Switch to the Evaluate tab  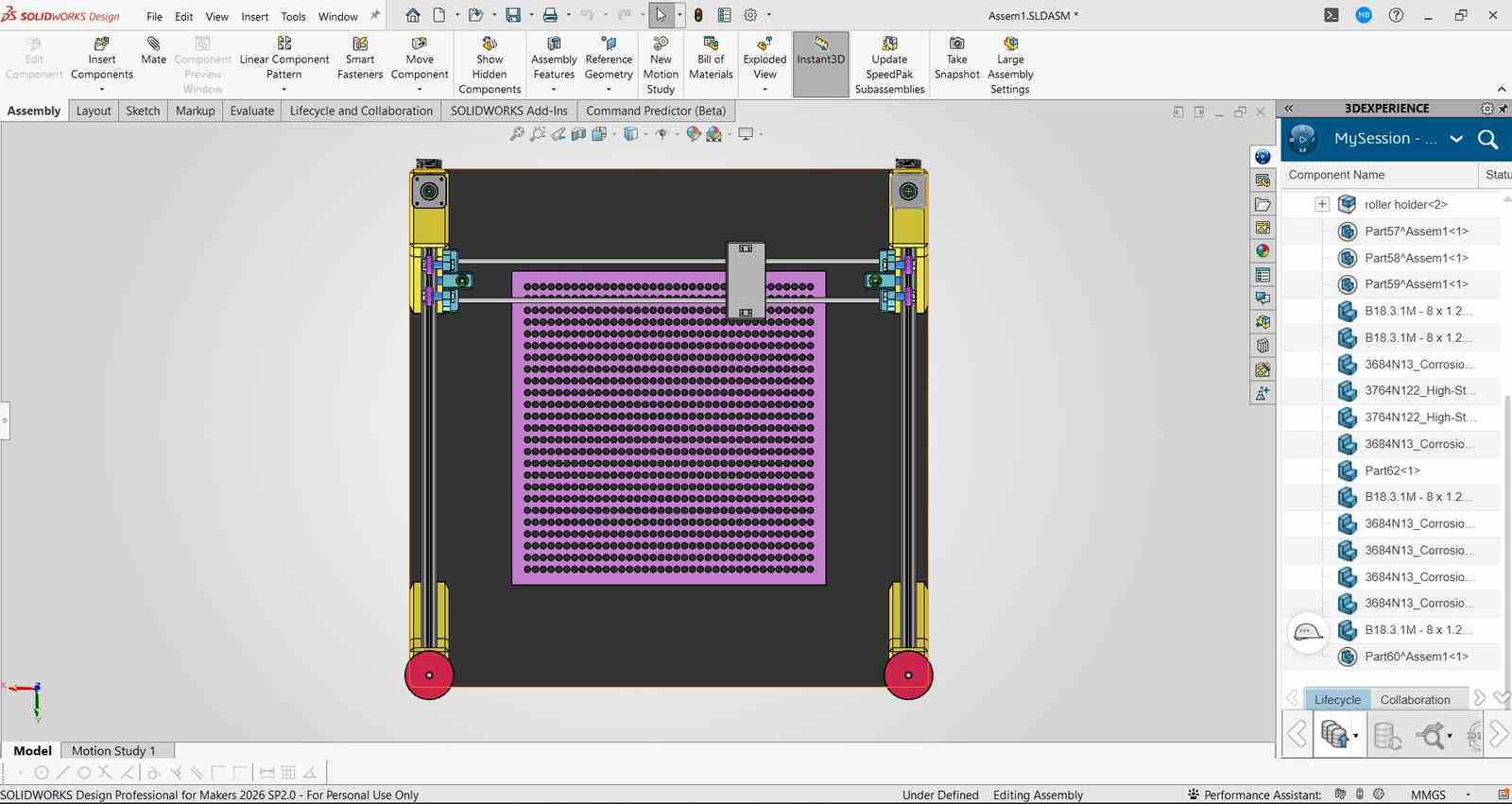(252, 111)
